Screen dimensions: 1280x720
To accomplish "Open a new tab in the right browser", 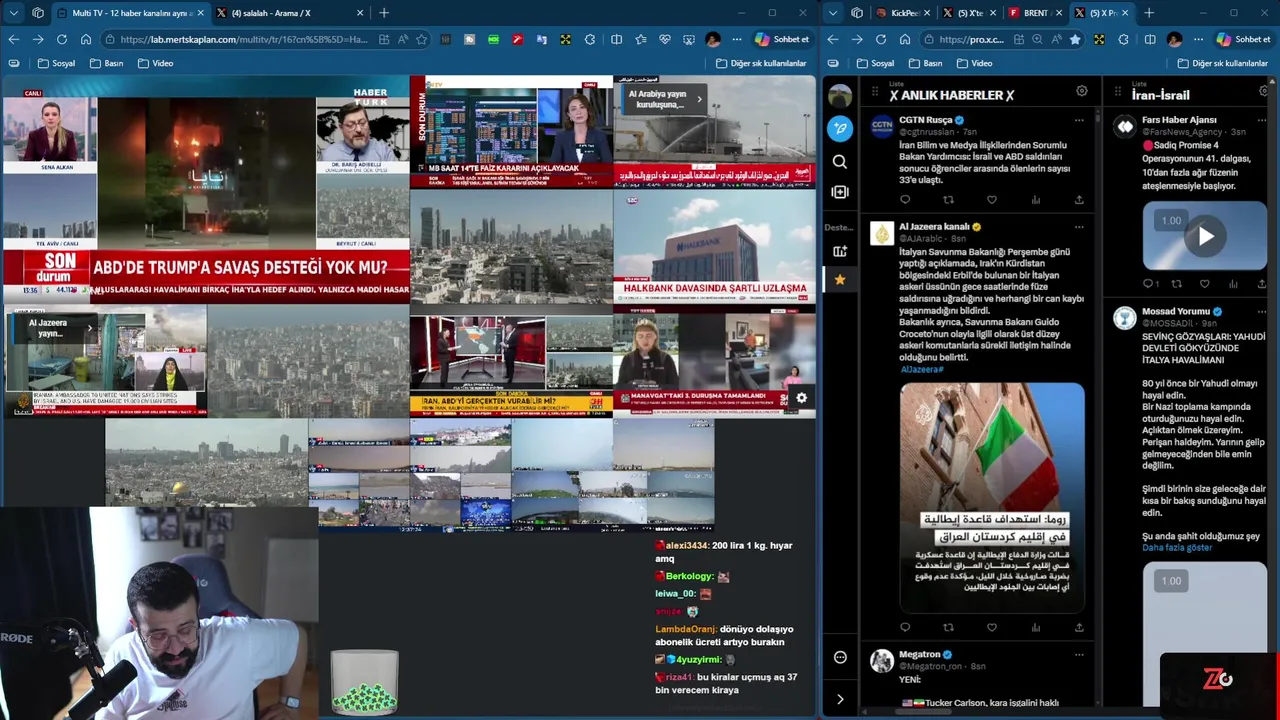I will point(1149,13).
